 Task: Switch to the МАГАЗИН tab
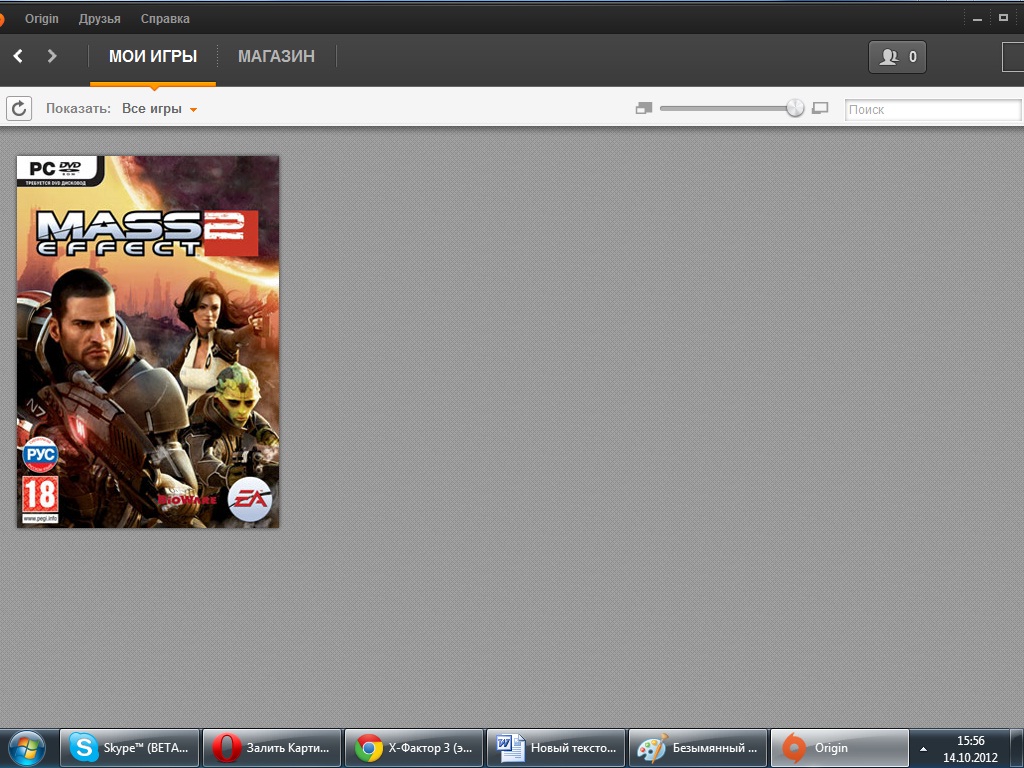pos(276,56)
